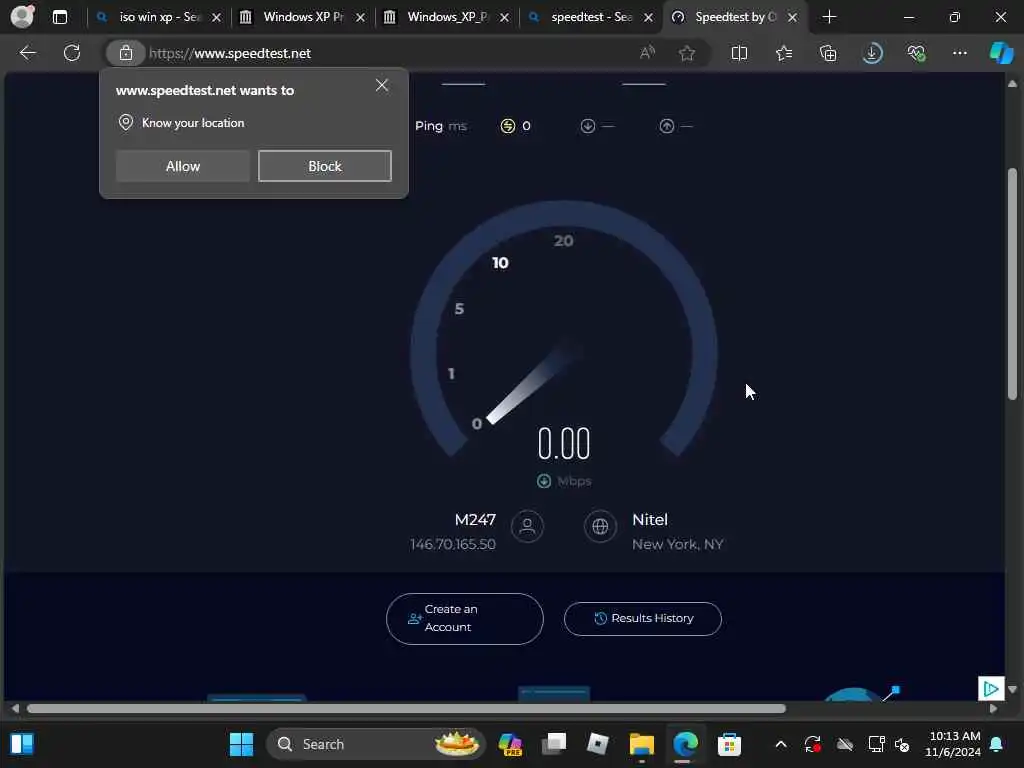Dismiss the location permission popup

click(x=382, y=86)
